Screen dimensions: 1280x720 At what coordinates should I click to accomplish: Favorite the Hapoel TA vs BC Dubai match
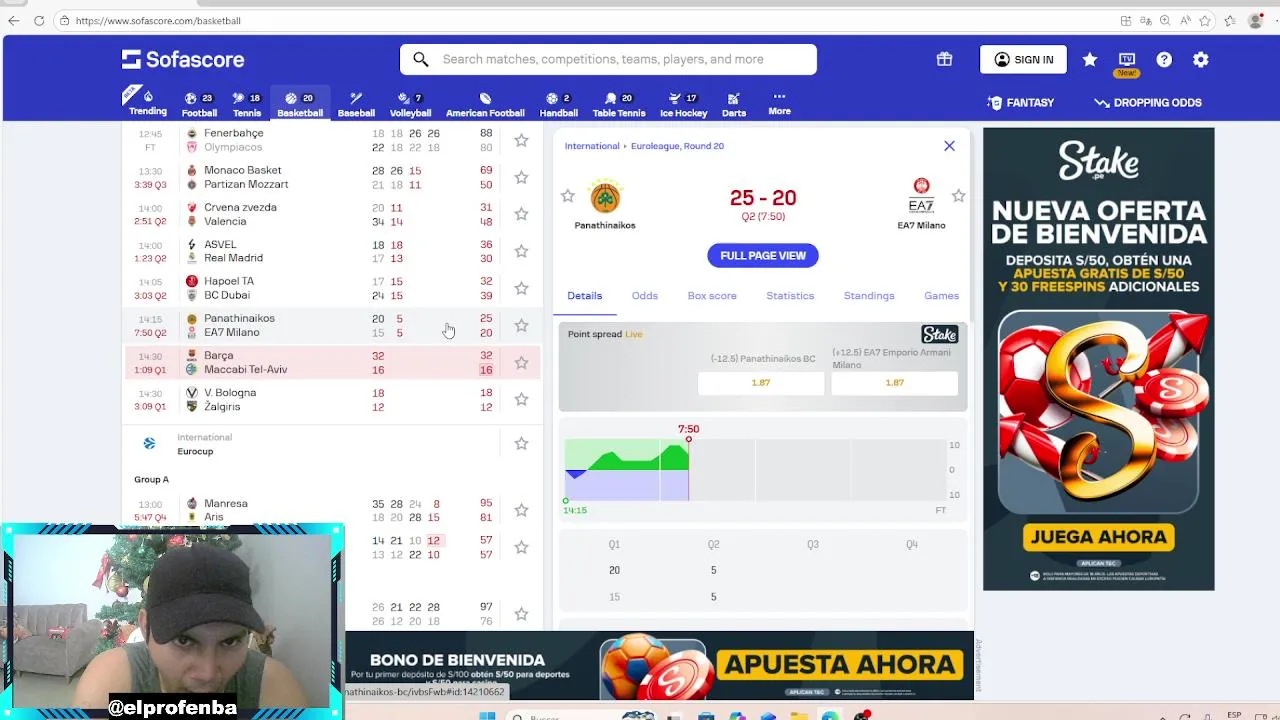(521, 288)
